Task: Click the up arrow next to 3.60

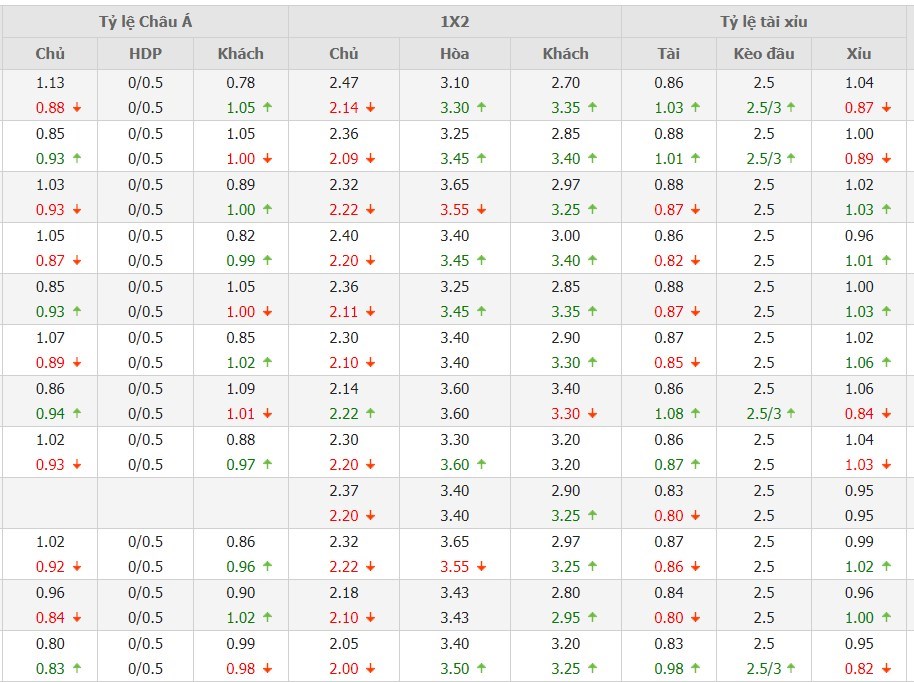Action: [481, 464]
